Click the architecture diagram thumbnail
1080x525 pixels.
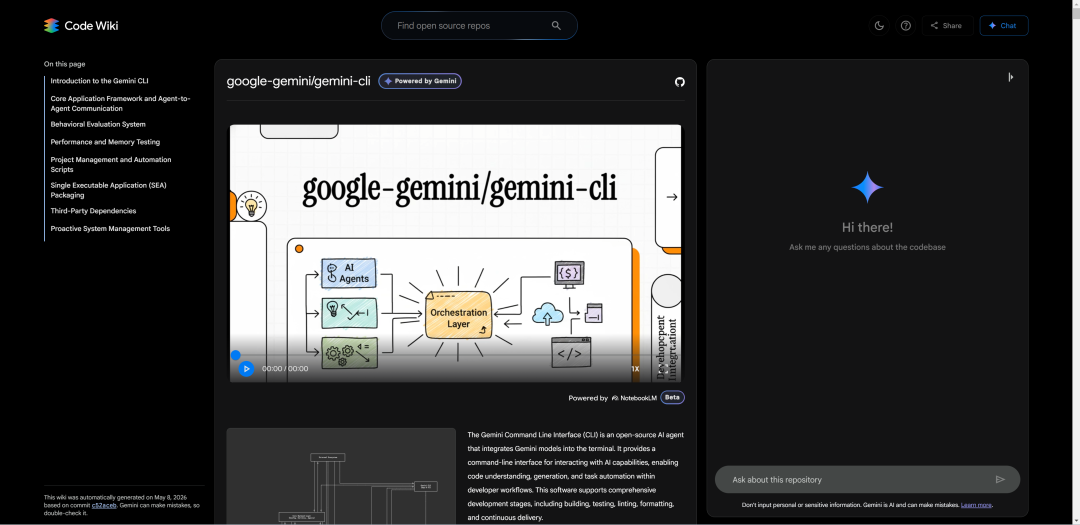point(341,476)
